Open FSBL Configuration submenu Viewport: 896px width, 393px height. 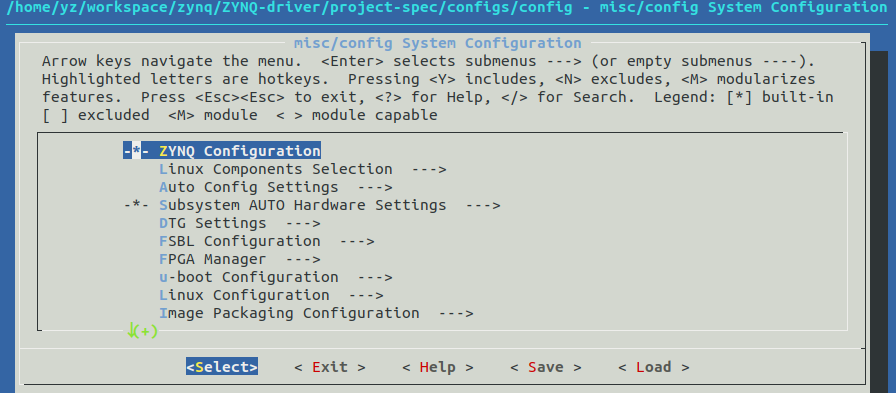tap(266, 241)
